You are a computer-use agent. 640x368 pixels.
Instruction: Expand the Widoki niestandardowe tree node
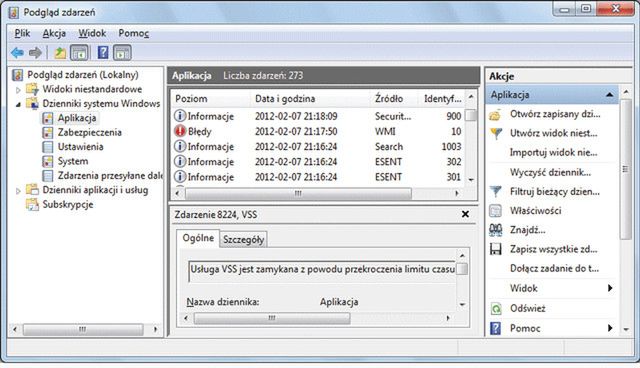[x=18, y=90]
